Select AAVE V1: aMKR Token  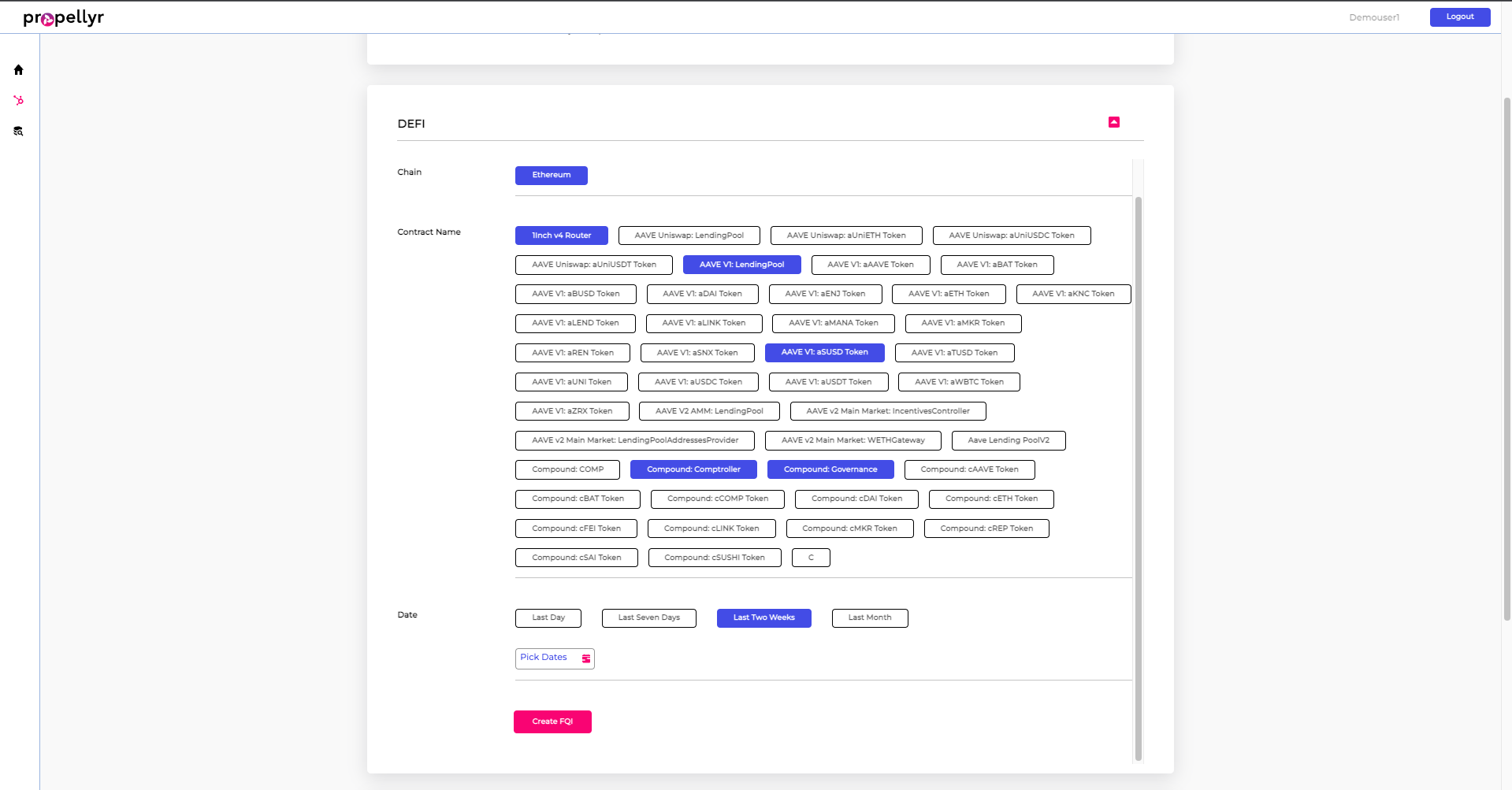pos(964,323)
